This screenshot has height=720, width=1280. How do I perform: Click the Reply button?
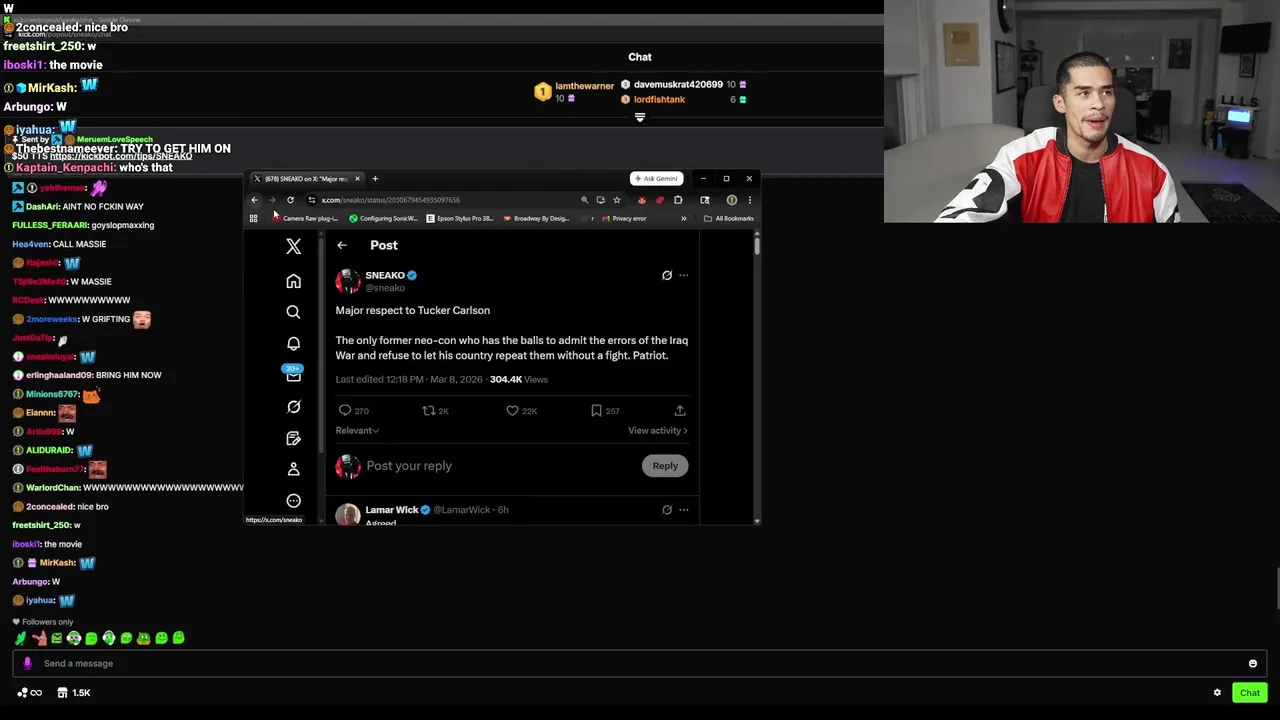[x=665, y=466]
